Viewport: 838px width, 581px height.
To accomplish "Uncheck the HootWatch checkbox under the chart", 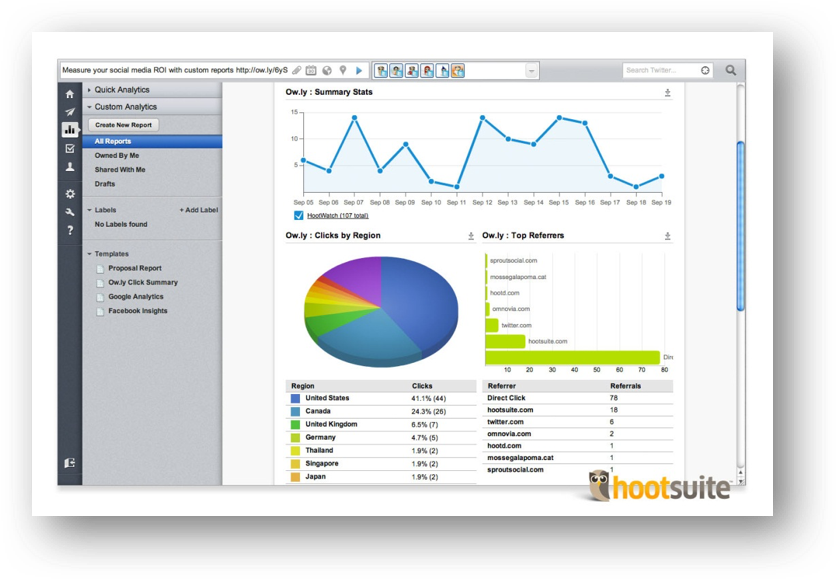I will coord(296,214).
